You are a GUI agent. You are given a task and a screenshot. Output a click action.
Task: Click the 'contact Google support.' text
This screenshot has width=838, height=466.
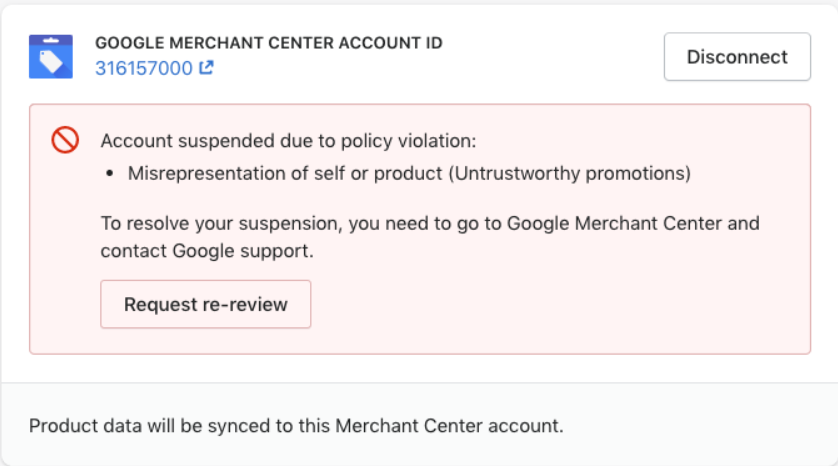(207, 251)
